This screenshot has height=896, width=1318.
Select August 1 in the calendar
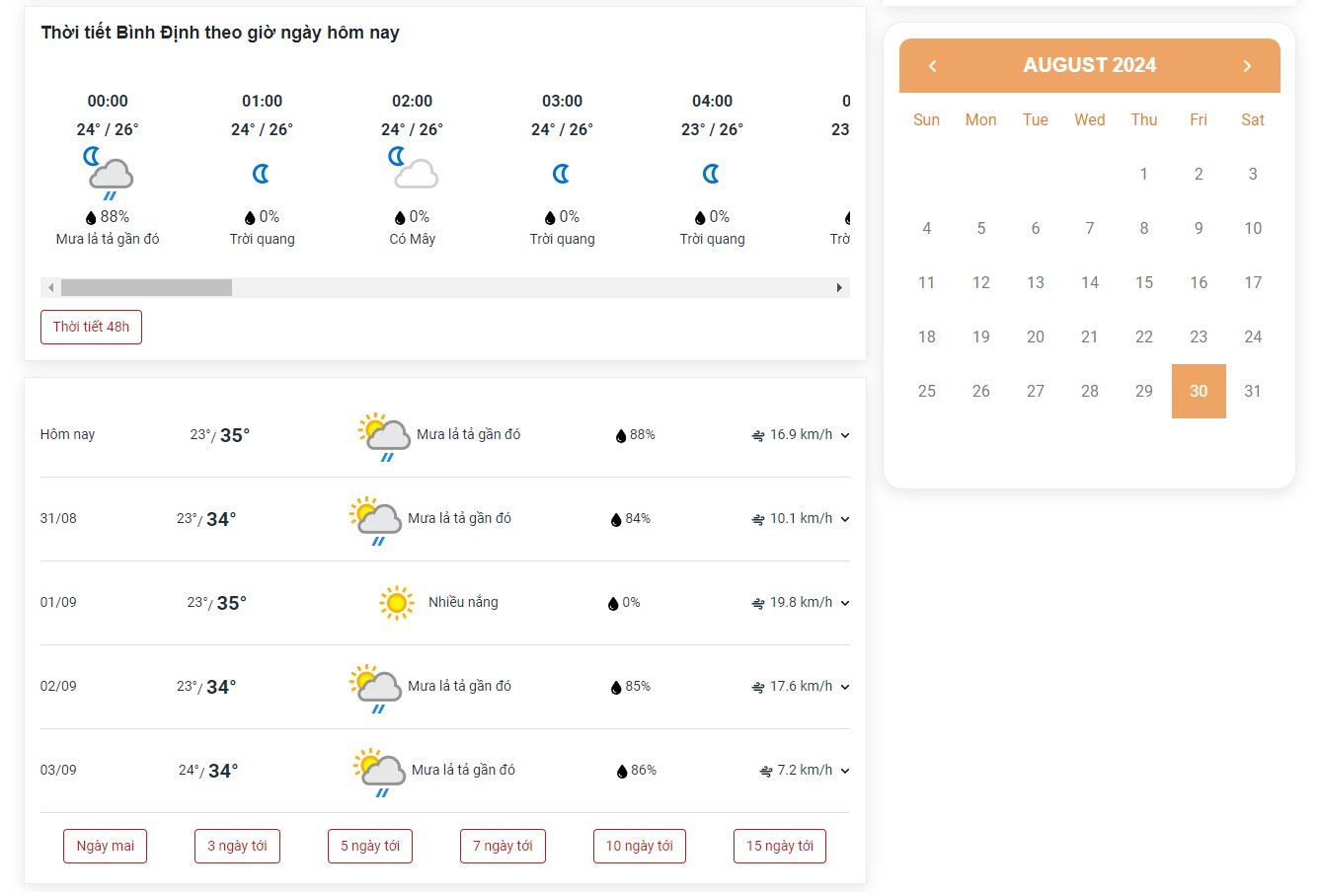[x=1144, y=174]
